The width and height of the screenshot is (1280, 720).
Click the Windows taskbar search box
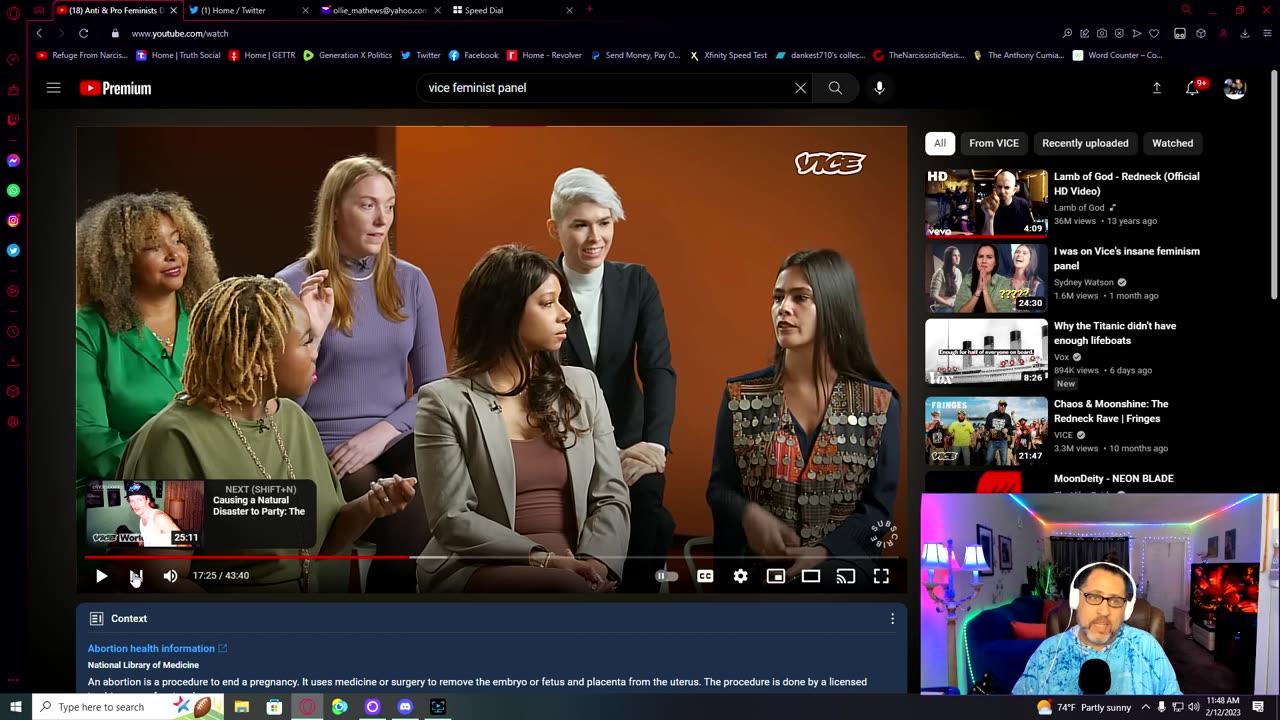(x=130, y=707)
